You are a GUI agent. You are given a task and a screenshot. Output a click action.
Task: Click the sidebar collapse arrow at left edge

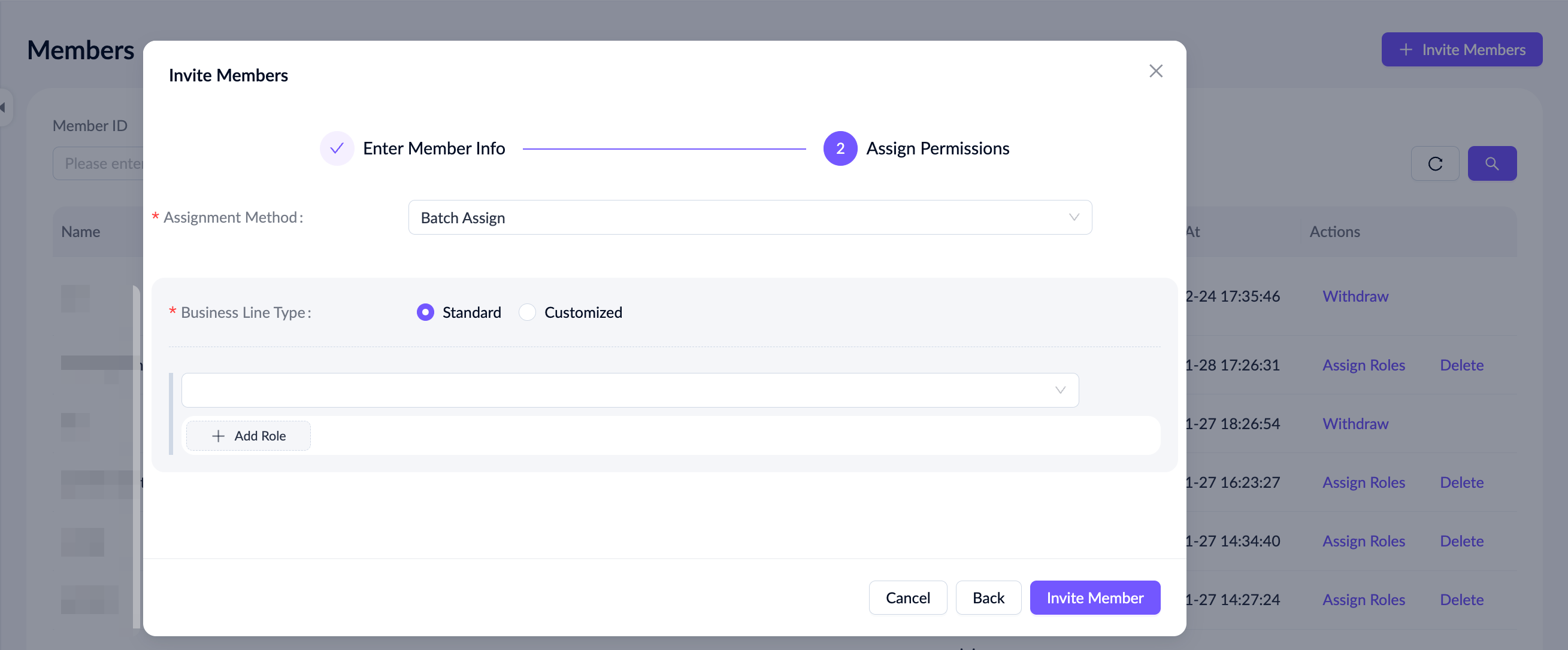(3, 108)
